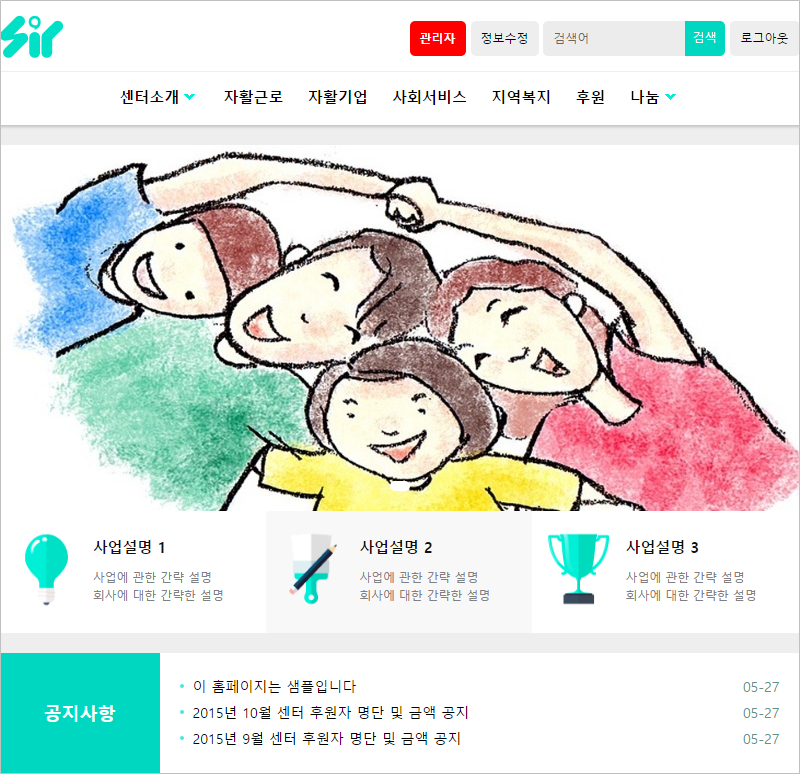Click the red 관리자 button
Viewport: 800px width, 774px height.
coord(438,38)
